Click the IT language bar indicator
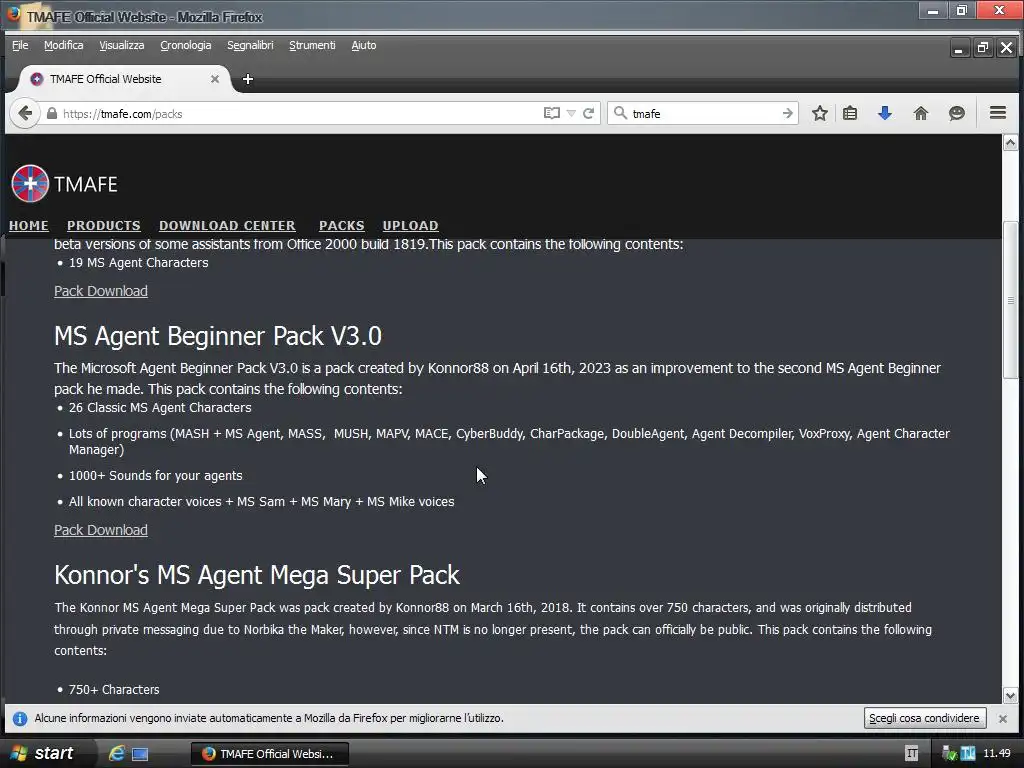The image size is (1024, 768). point(912,754)
